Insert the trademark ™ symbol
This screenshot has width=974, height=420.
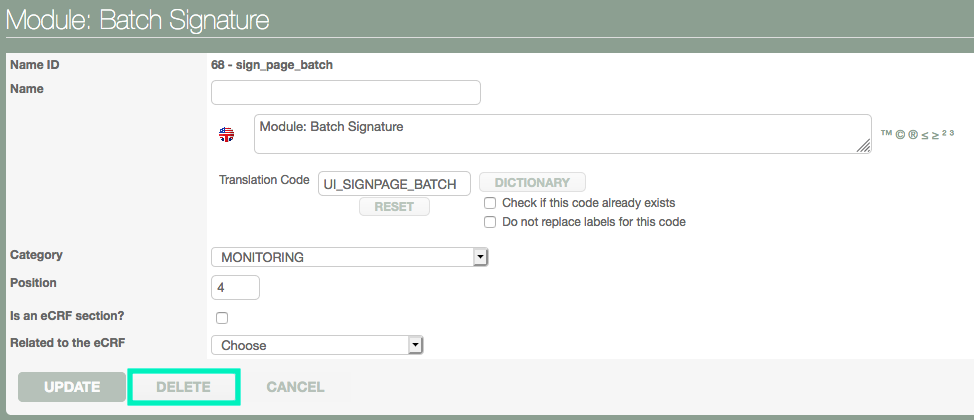[x=886, y=133]
